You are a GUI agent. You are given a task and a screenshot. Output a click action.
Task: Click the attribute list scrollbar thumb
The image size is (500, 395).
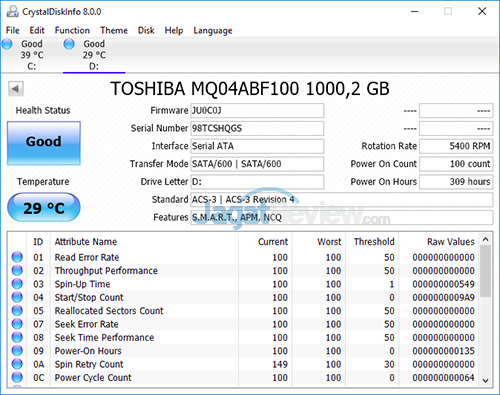pyautogui.click(x=486, y=271)
